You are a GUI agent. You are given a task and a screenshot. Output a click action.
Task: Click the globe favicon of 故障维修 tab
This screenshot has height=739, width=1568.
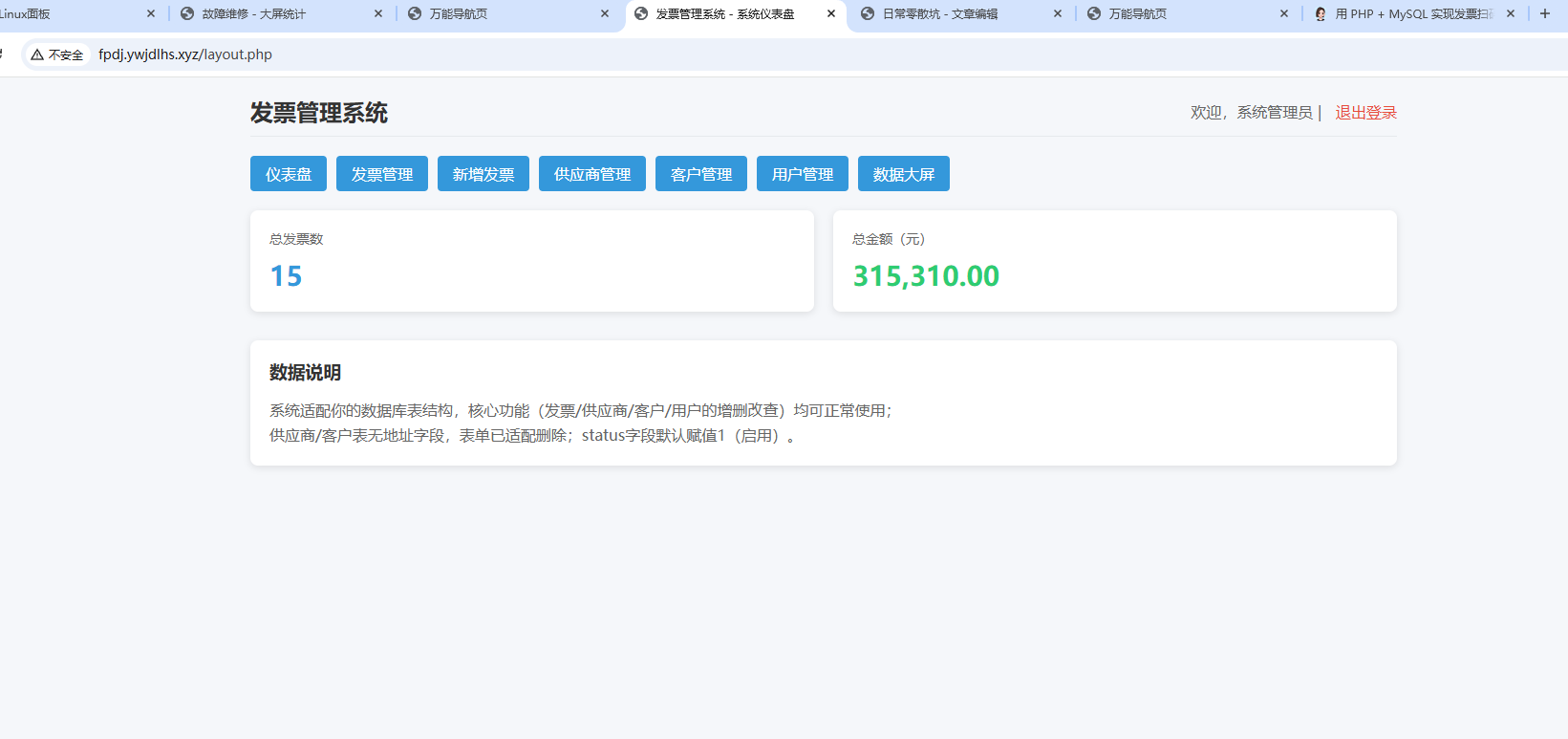pyautogui.click(x=187, y=14)
